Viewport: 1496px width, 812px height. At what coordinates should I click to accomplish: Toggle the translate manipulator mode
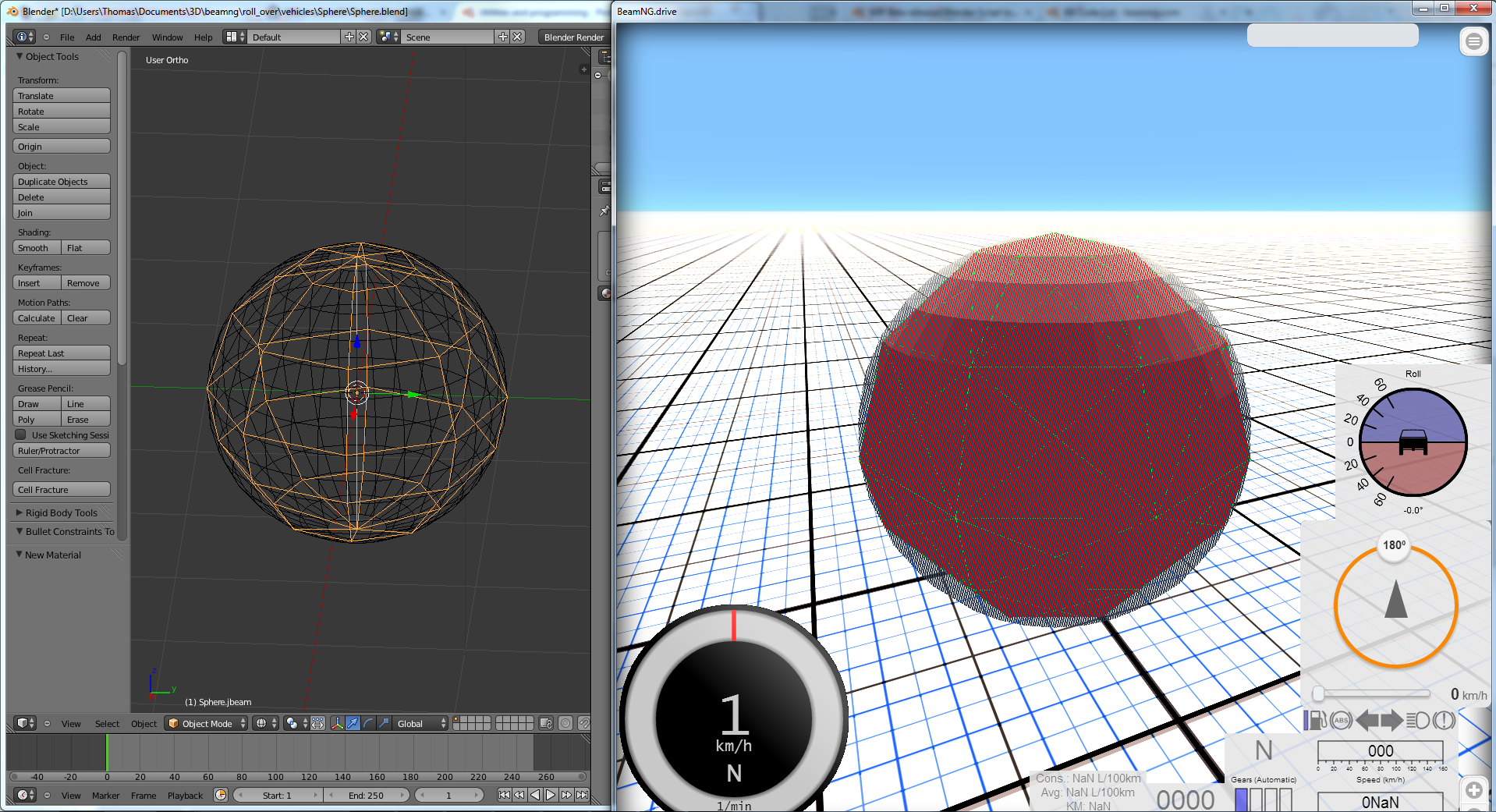coord(353,723)
